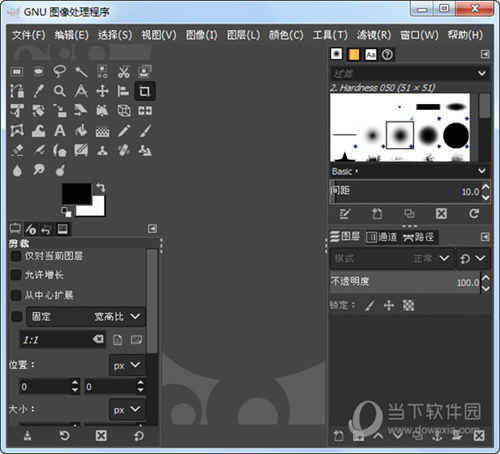Image resolution: width=500 pixels, height=454 pixels.
Task: Open the 固定 宽高比 dropdown
Action: click(86, 316)
